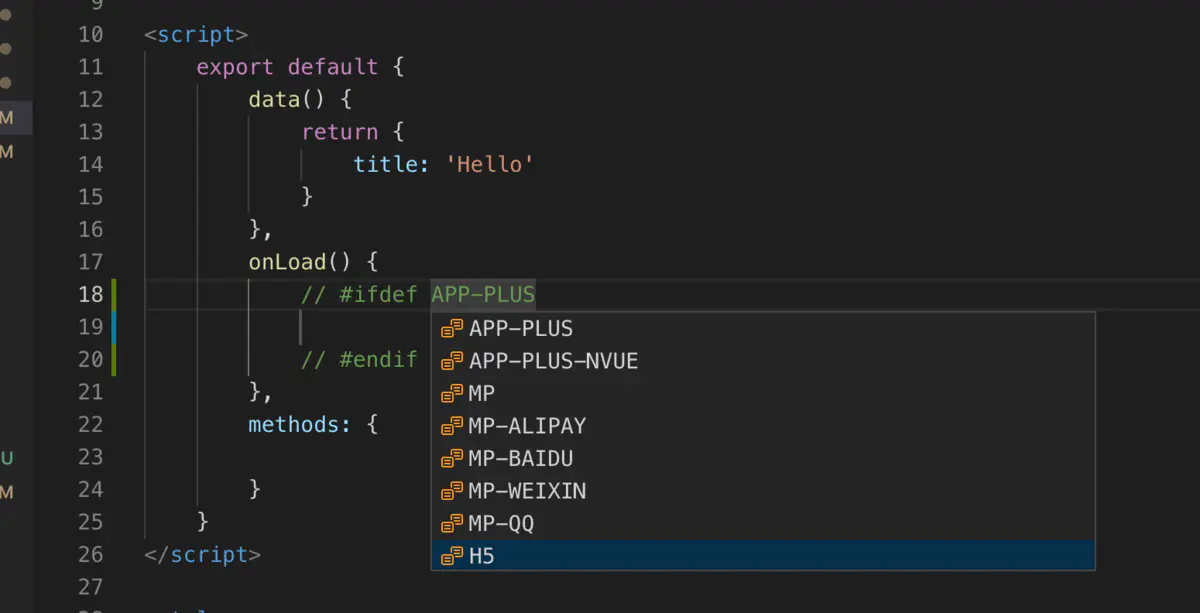Screen dimensions: 1200x613
Task: Pick the MP completion entry
Action: [x=763, y=393]
